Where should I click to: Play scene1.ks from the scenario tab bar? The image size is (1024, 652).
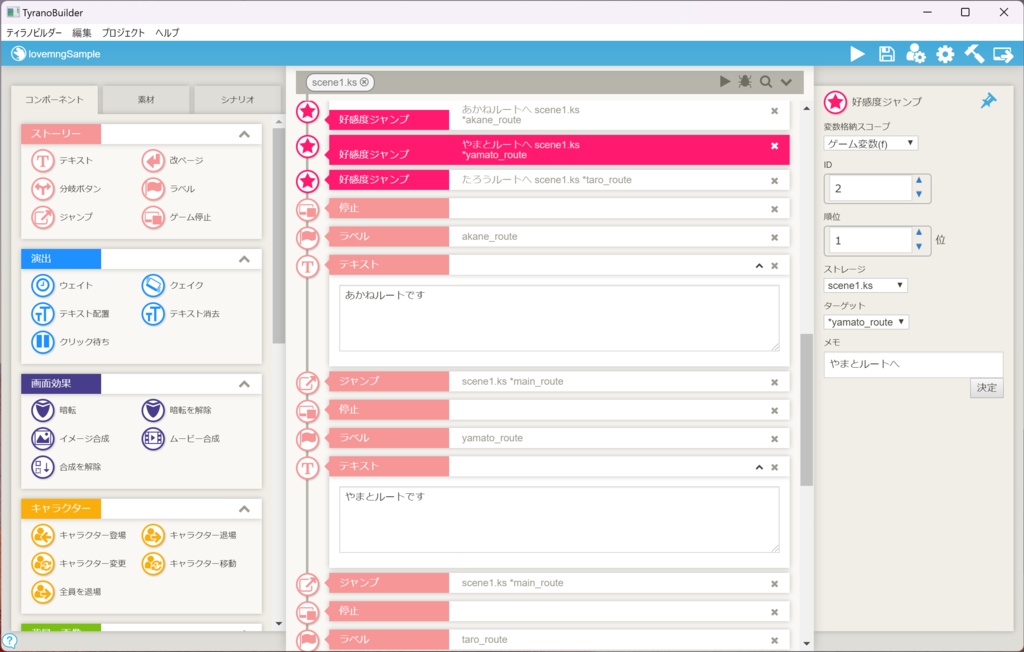coord(725,82)
